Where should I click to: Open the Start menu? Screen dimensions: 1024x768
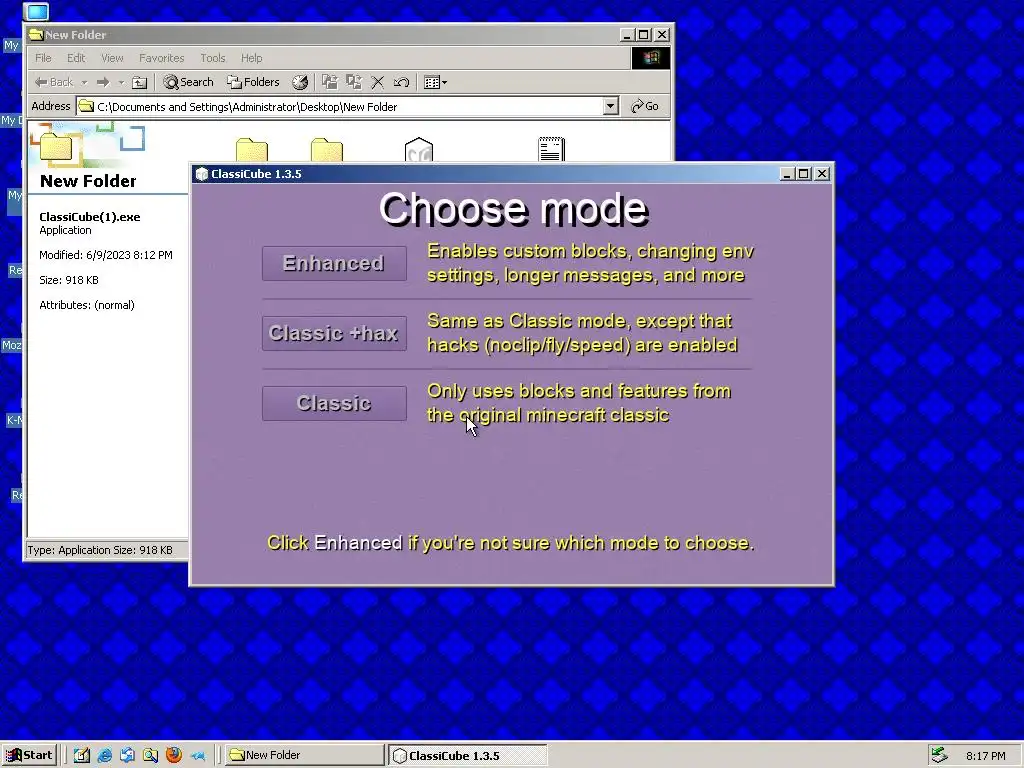[x=29, y=755]
